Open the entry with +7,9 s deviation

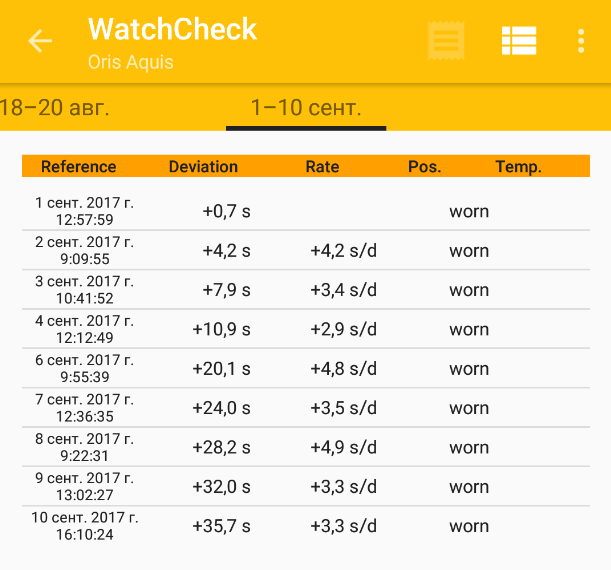pos(305,290)
